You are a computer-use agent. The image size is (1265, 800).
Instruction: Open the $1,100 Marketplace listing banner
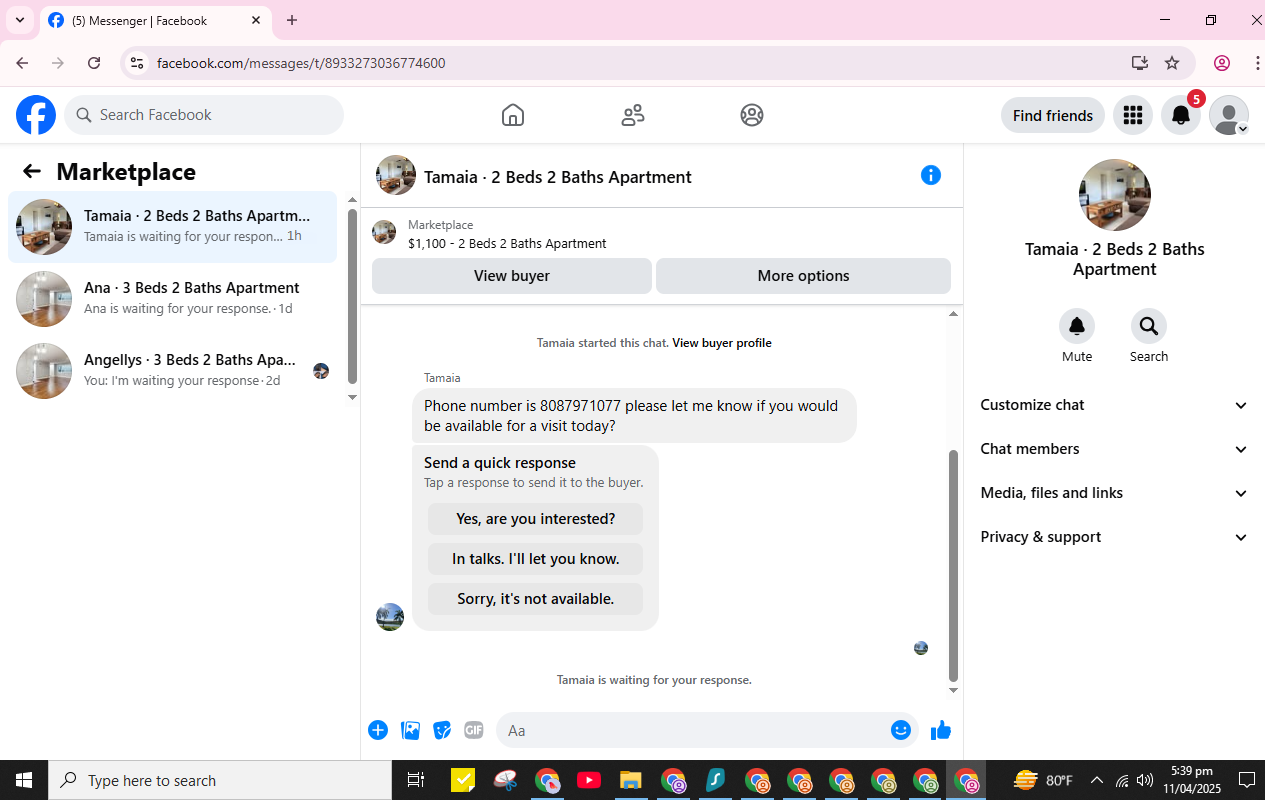[x=662, y=234]
